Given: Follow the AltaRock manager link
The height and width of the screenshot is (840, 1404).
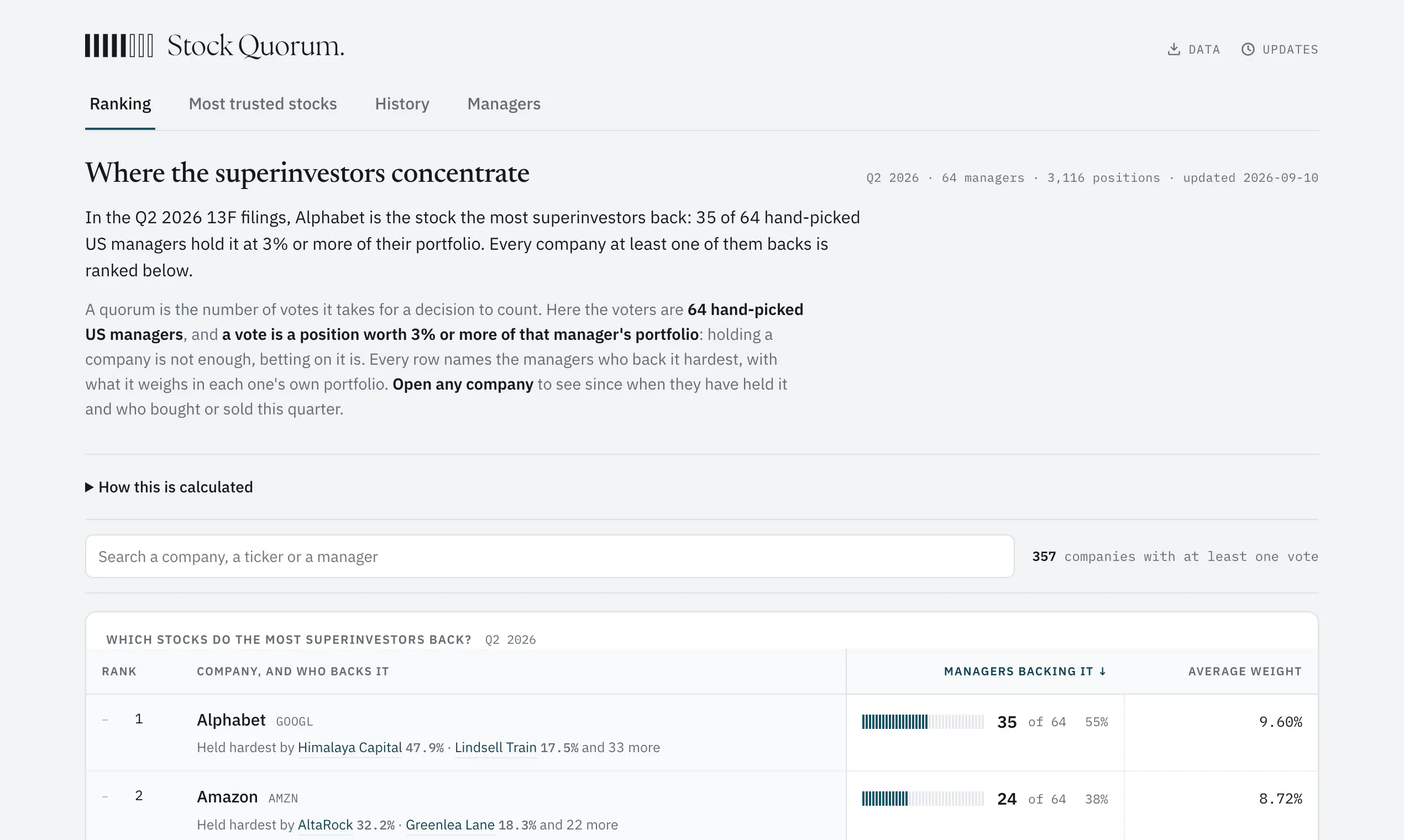Looking at the screenshot, I should coord(325,825).
